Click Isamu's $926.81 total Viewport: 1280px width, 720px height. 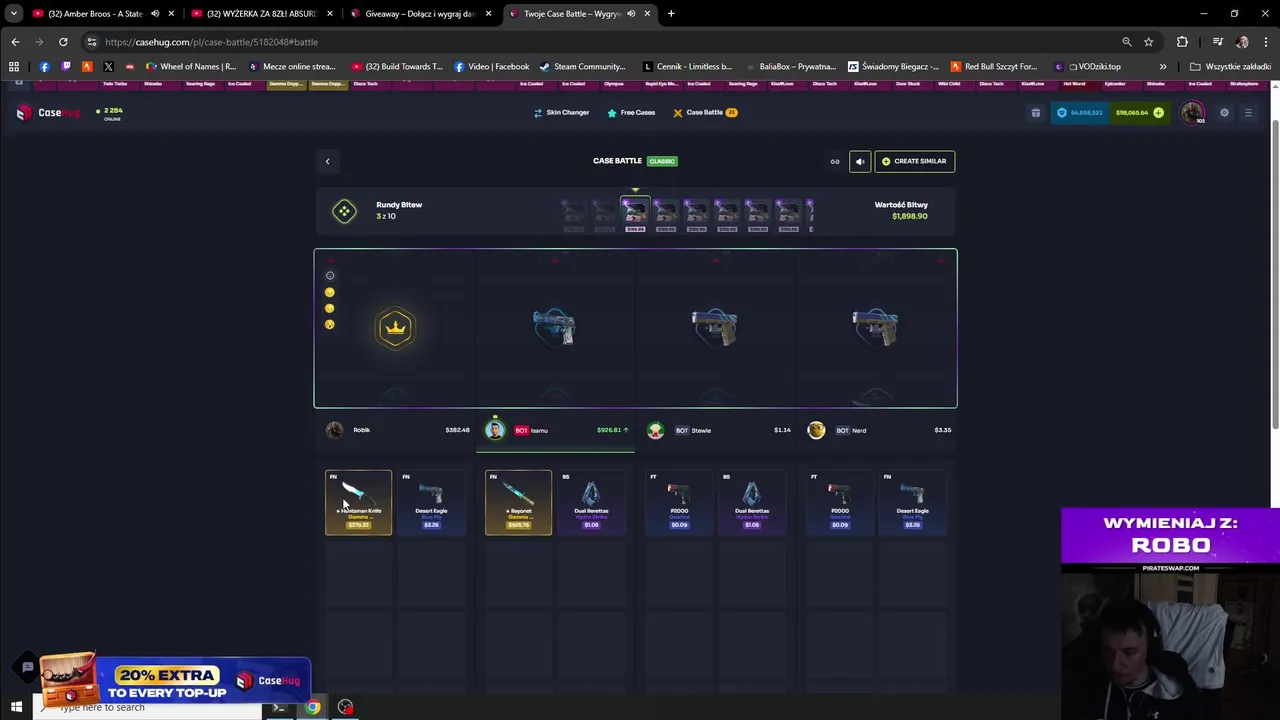pos(609,430)
